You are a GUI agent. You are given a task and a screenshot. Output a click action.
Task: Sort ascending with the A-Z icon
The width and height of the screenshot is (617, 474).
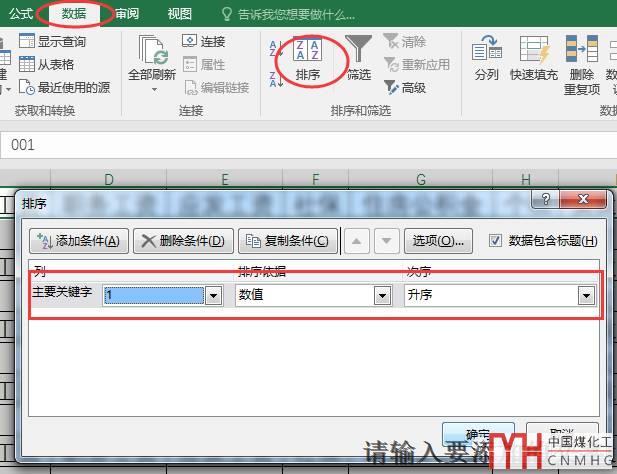[276, 48]
